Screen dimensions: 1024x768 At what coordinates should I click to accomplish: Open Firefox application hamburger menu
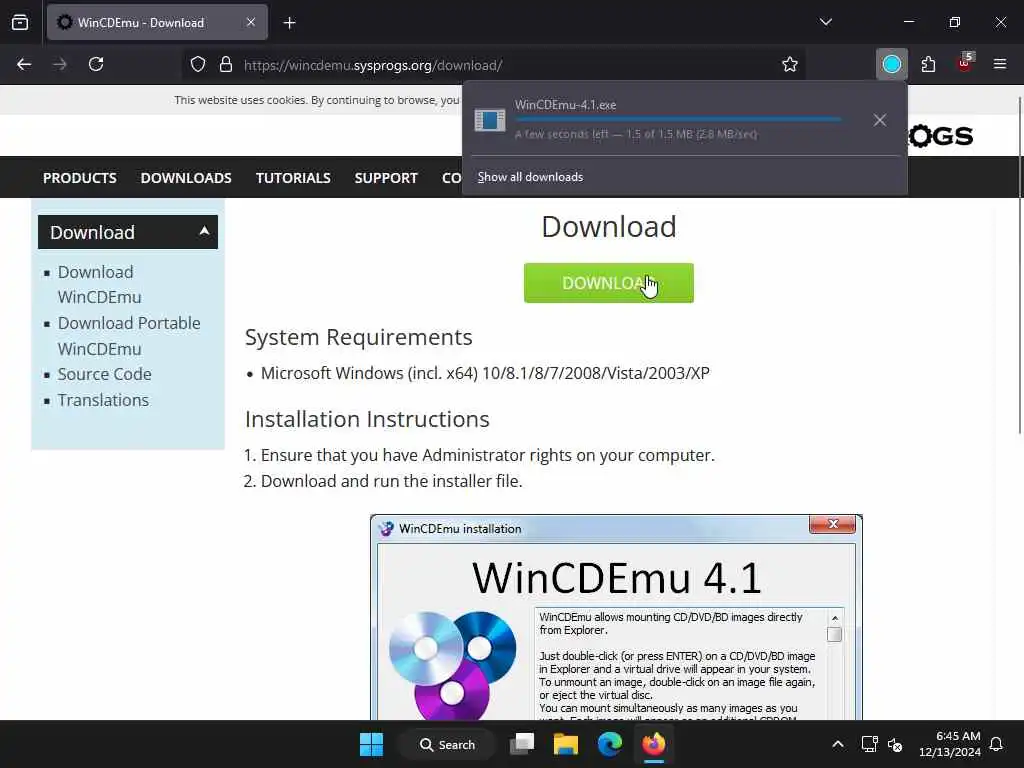click(1000, 64)
